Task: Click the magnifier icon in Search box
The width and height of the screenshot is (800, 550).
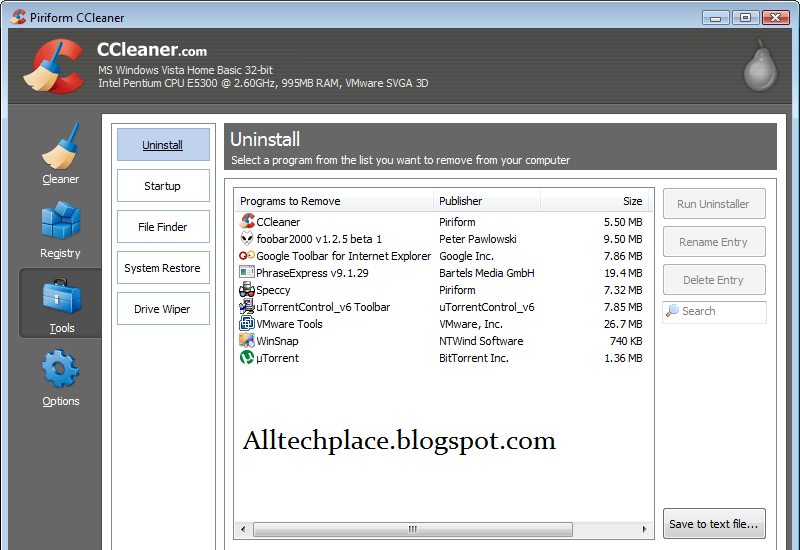Action: [673, 310]
